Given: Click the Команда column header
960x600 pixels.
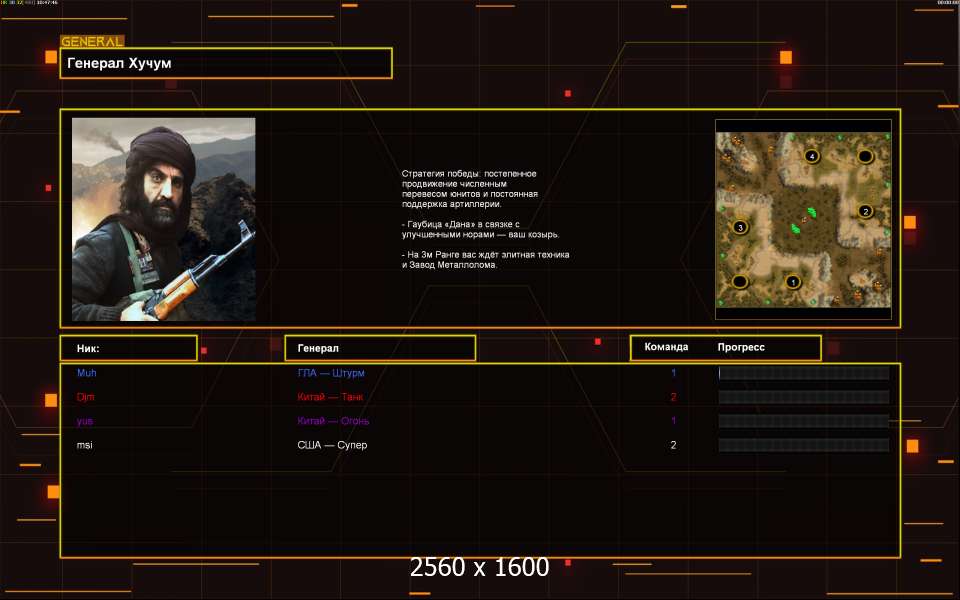Looking at the screenshot, I should tap(666, 347).
